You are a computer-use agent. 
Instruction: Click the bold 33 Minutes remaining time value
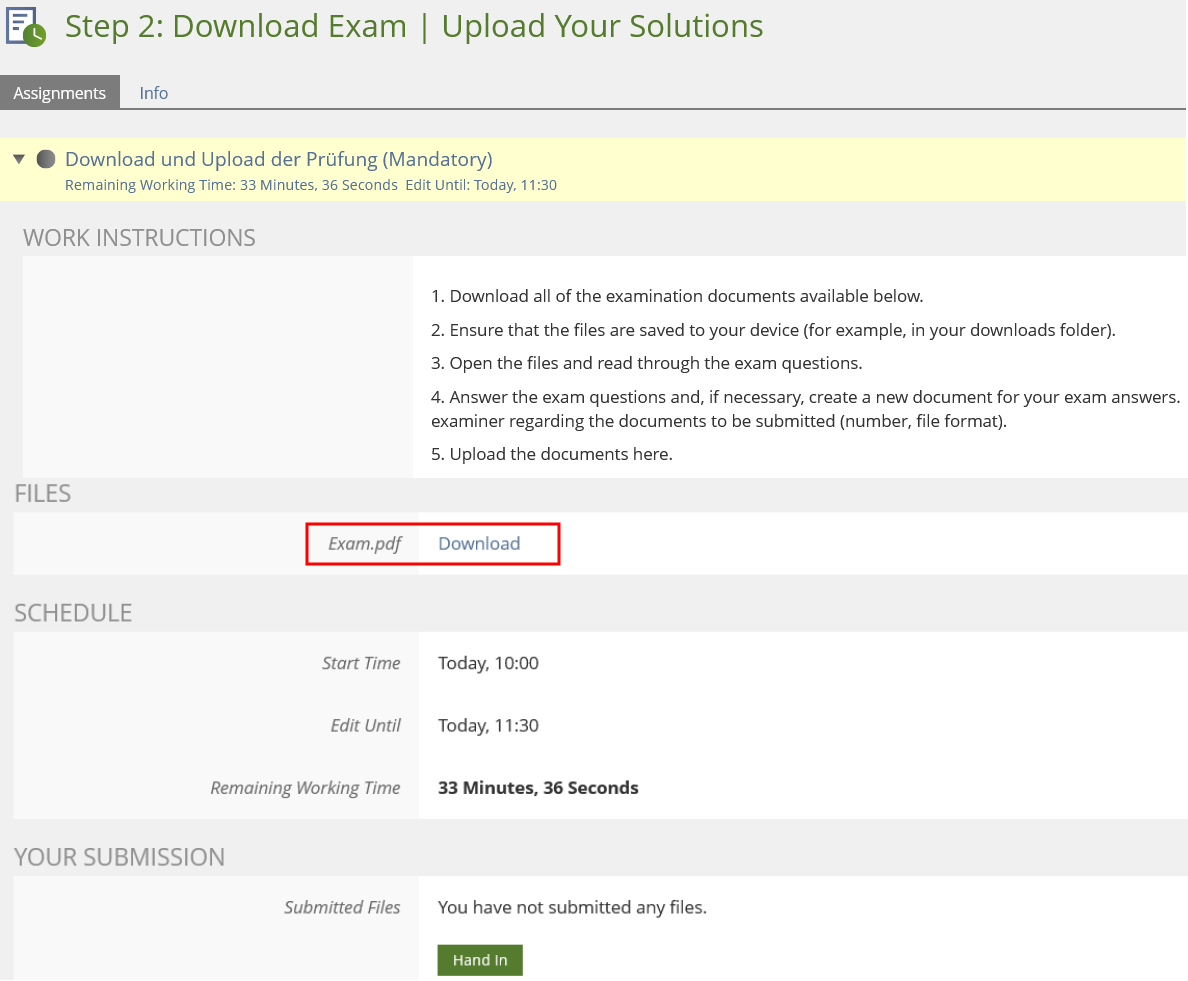[538, 788]
